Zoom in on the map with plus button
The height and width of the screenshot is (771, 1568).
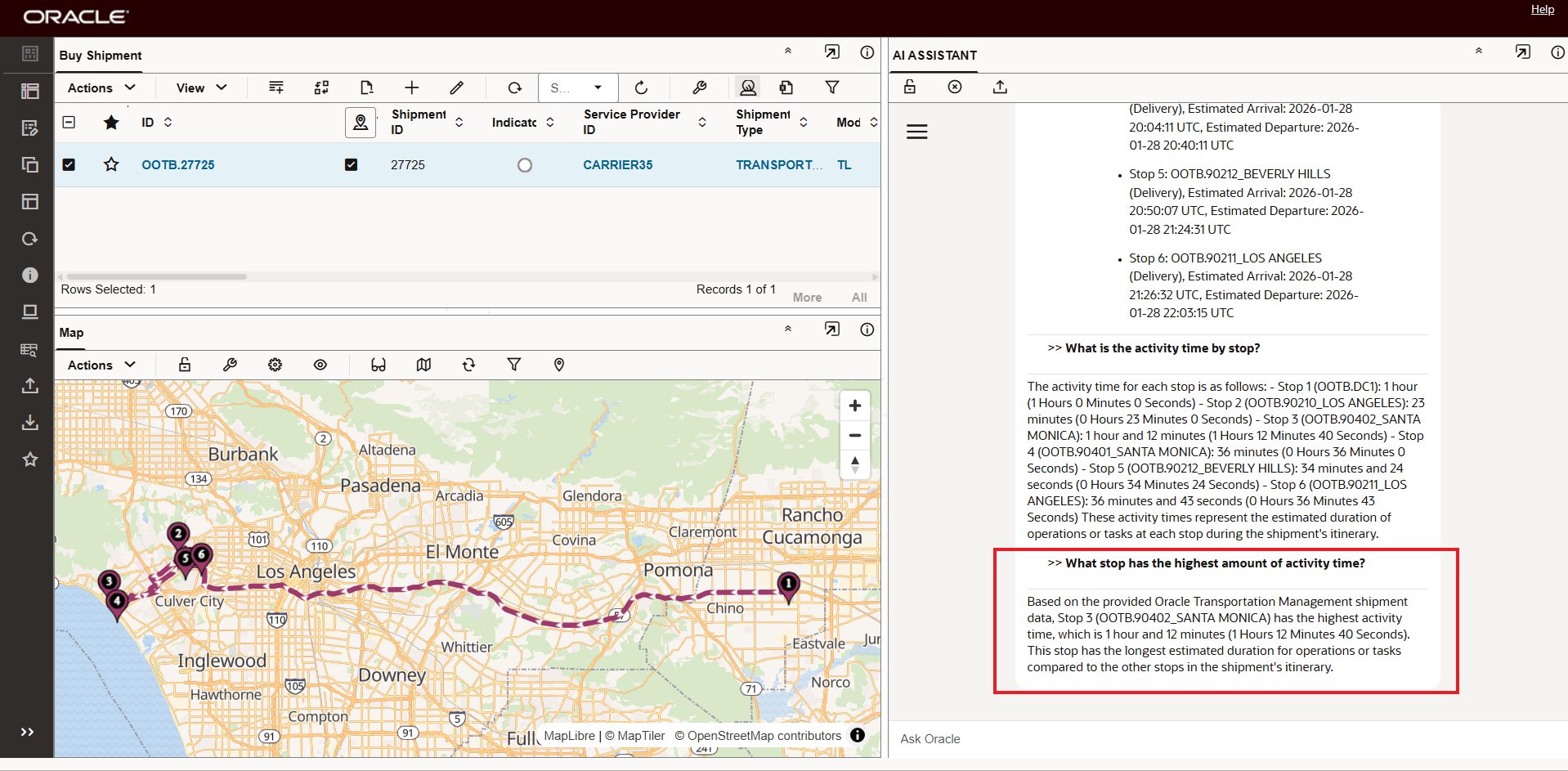click(855, 406)
